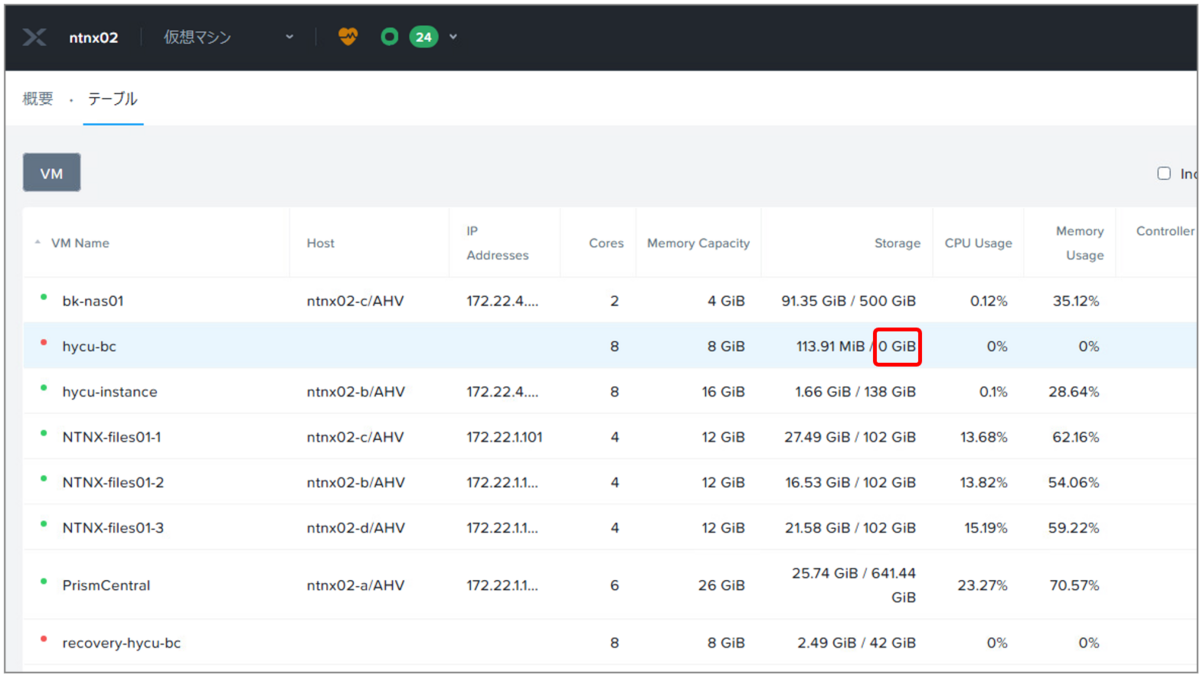The height and width of the screenshot is (675, 1200).
Task: Select the PrismCentral VM row
Action: 610,585
